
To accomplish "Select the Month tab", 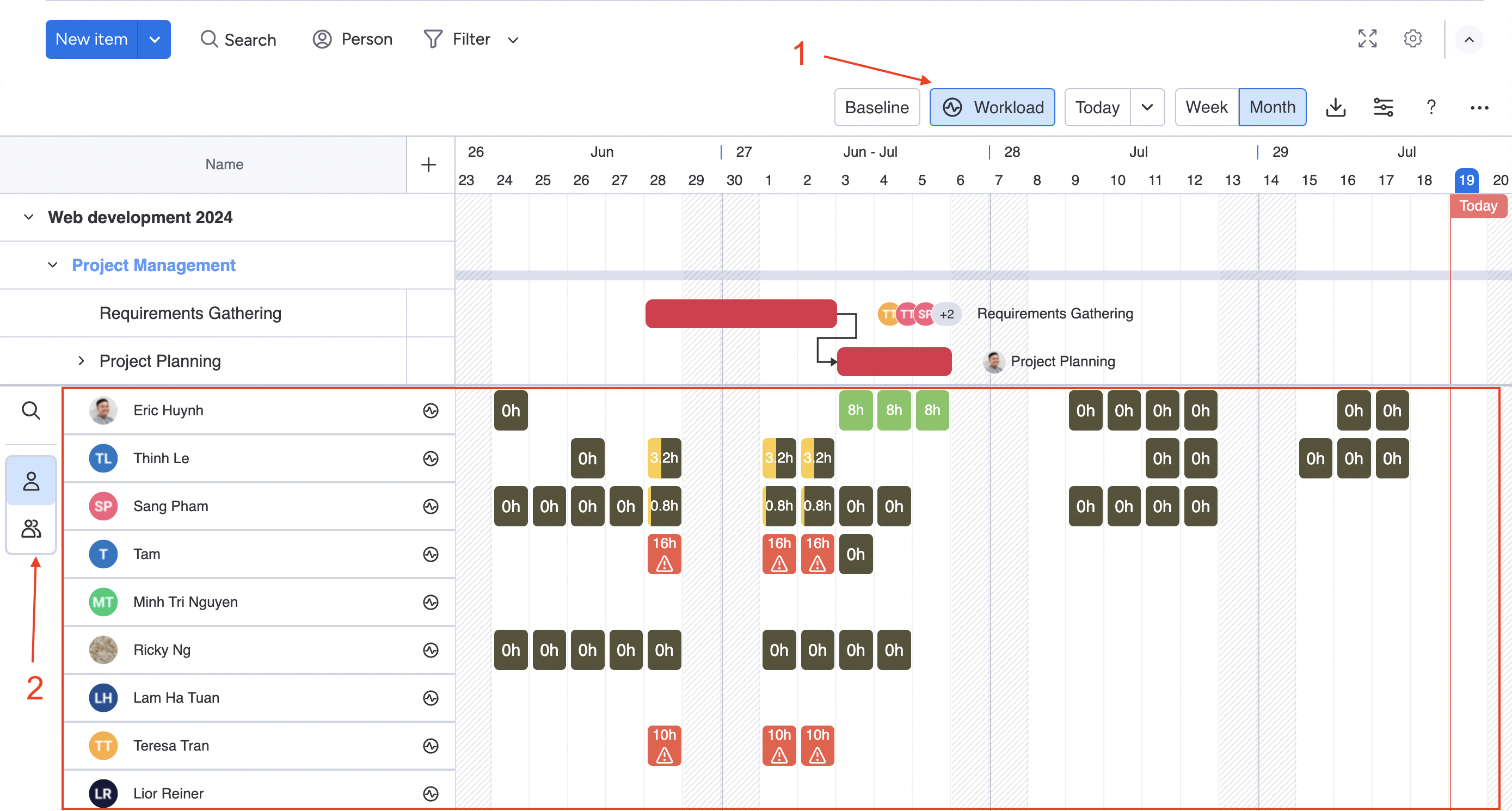I will coord(1273,107).
